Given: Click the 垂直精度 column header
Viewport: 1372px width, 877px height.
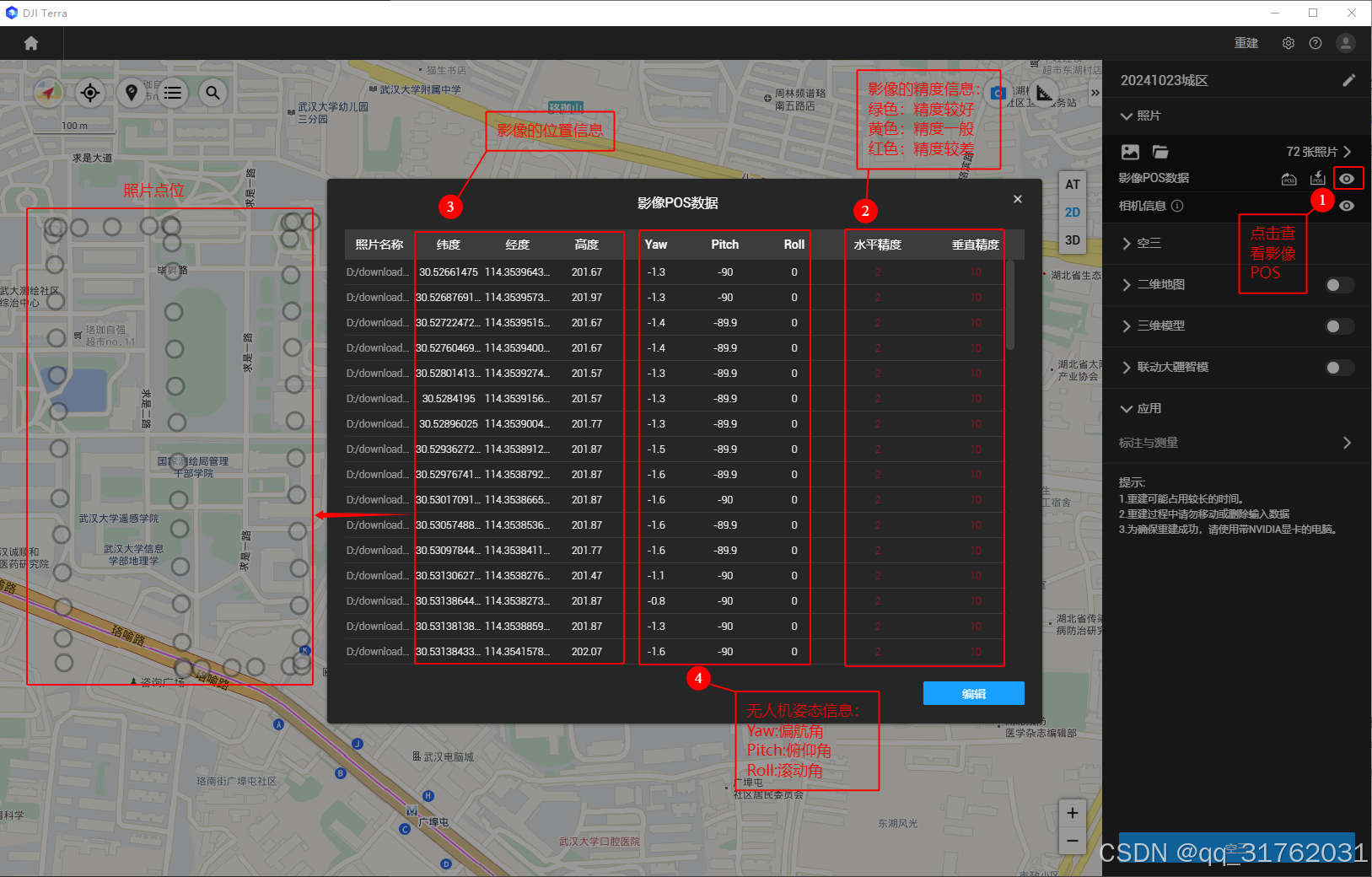Looking at the screenshot, I should point(976,245).
